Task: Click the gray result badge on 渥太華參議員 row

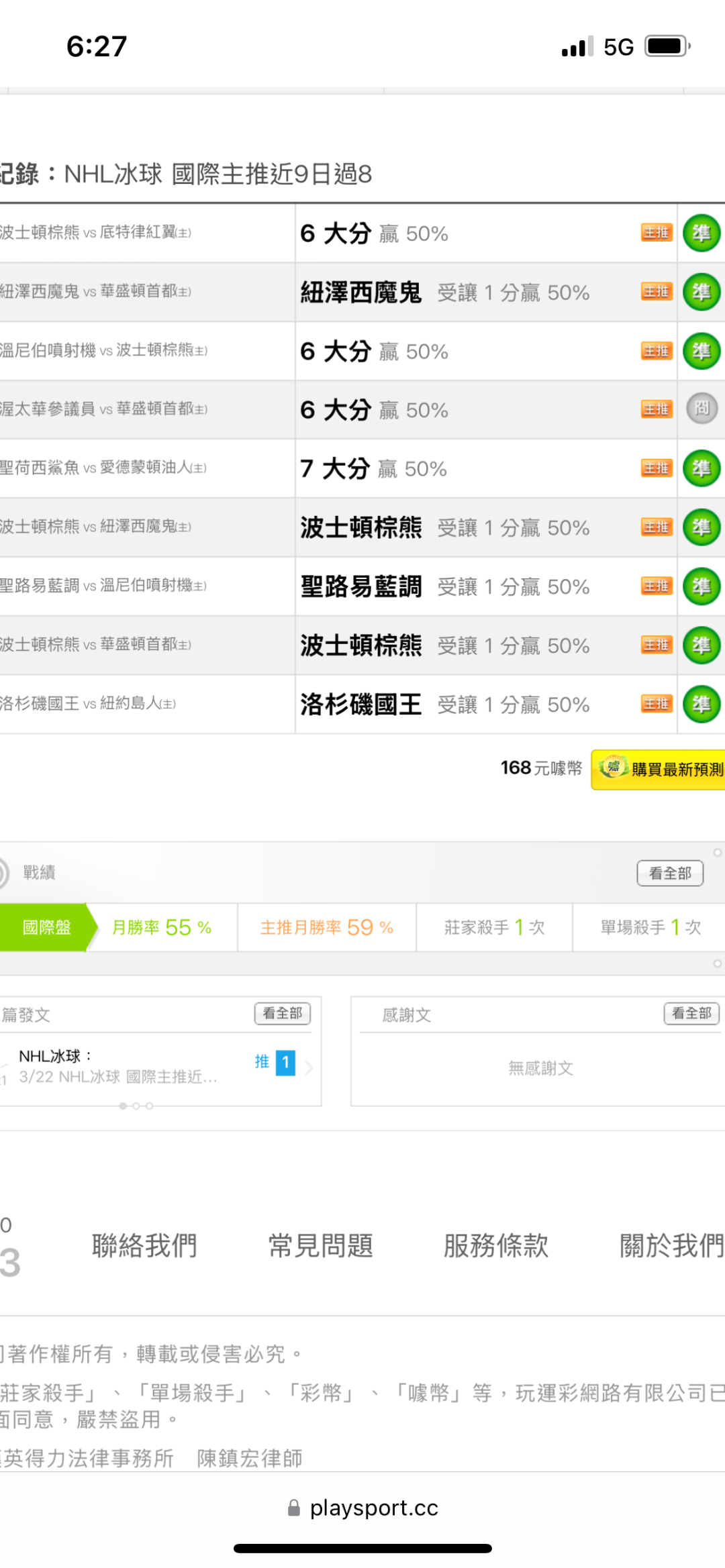Action: tap(702, 409)
